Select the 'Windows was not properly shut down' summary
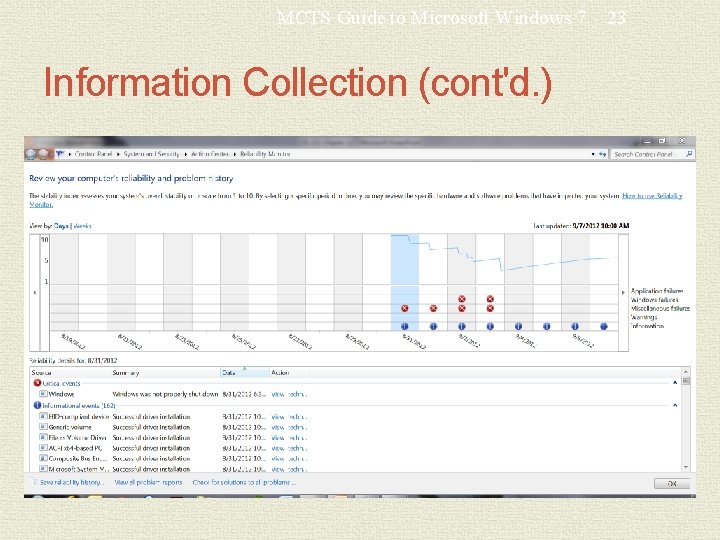 point(165,394)
